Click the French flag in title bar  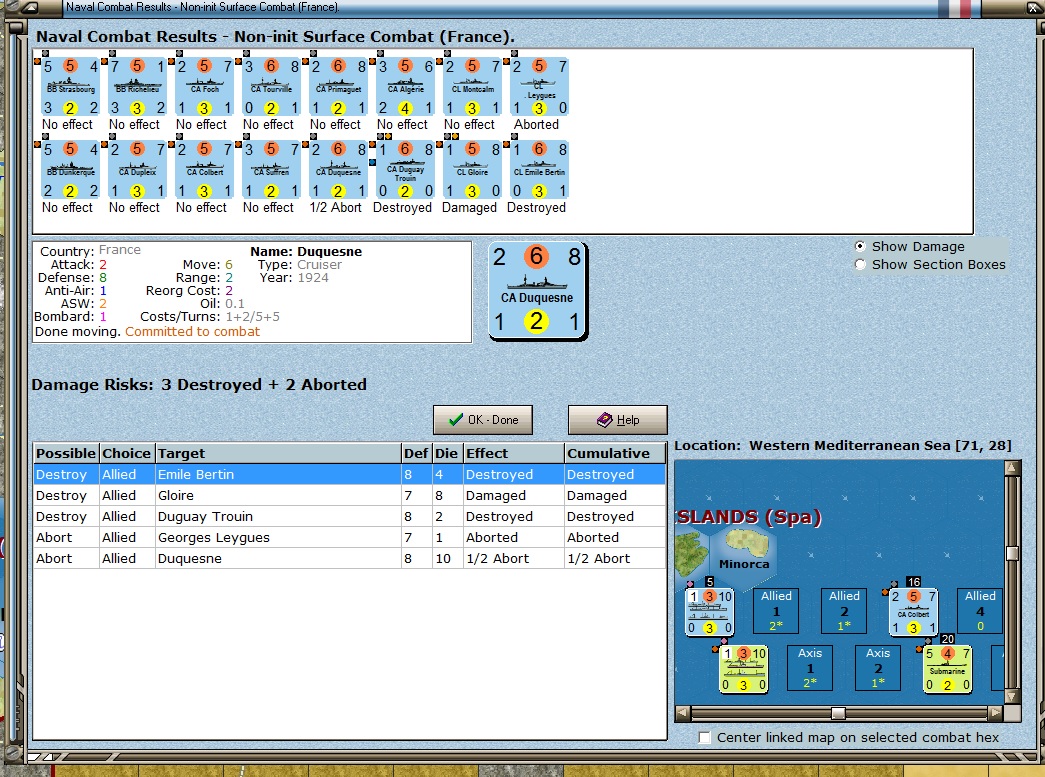pos(958,7)
